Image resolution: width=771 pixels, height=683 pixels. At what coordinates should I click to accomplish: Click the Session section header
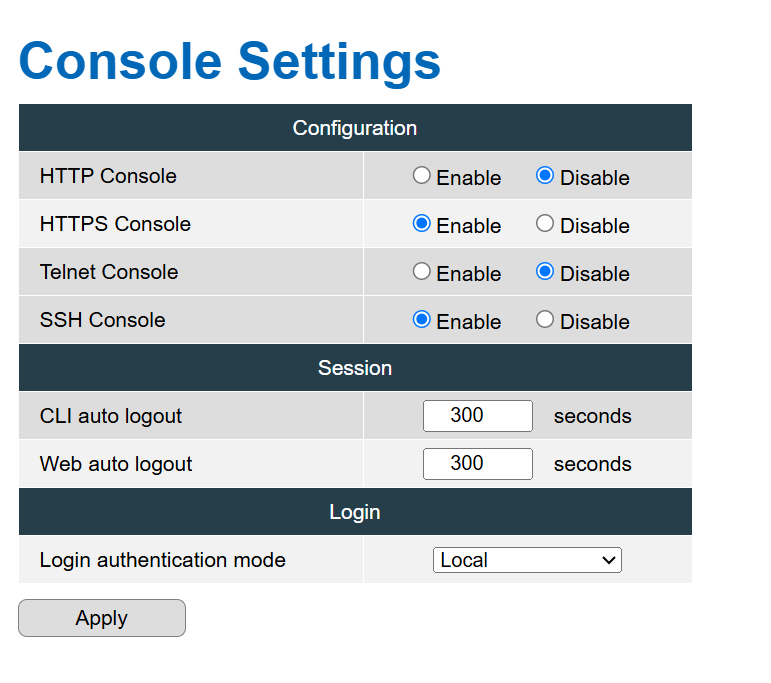coord(355,368)
